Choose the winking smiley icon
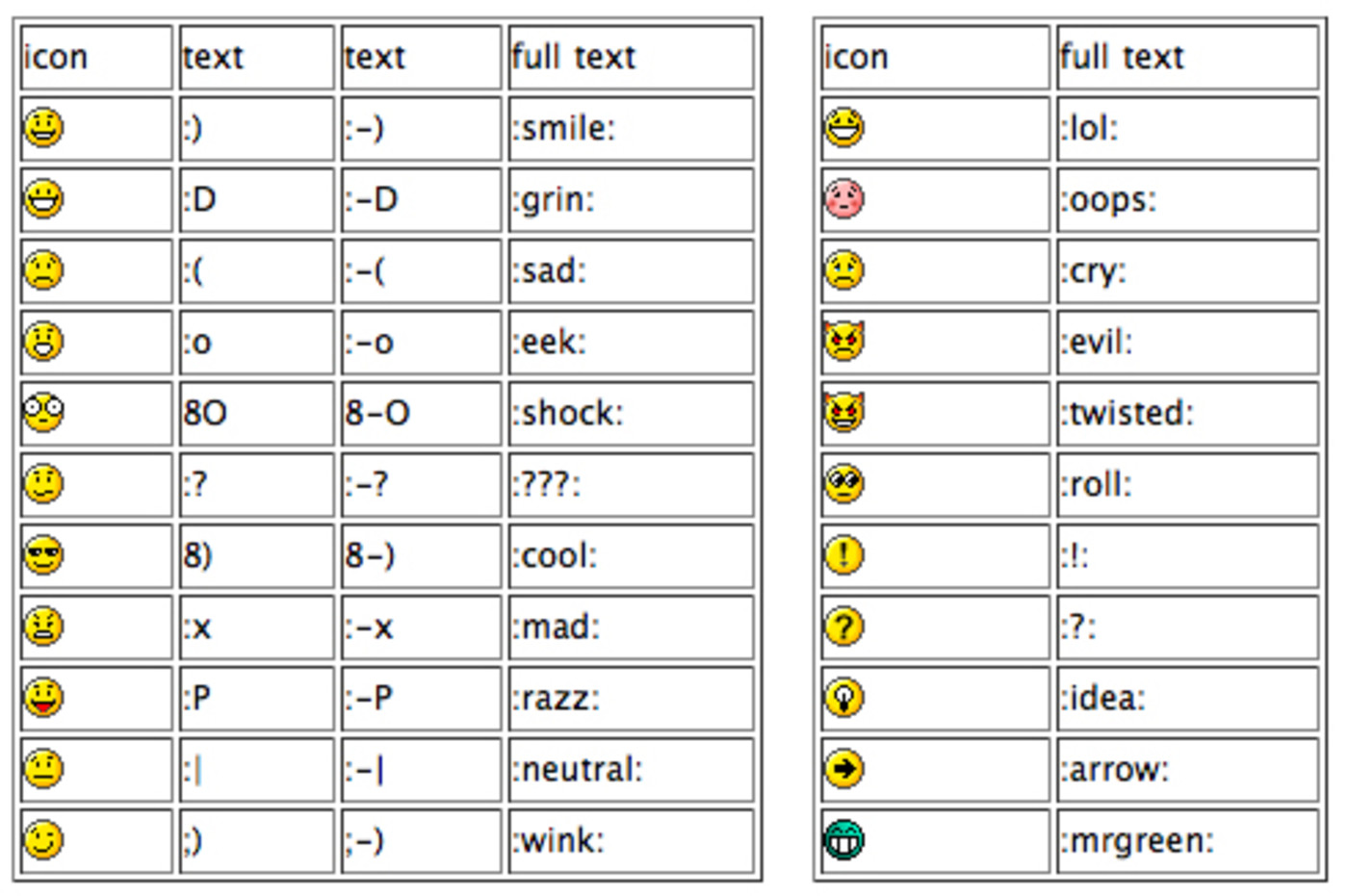1348x896 pixels. [x=43, y=840]
